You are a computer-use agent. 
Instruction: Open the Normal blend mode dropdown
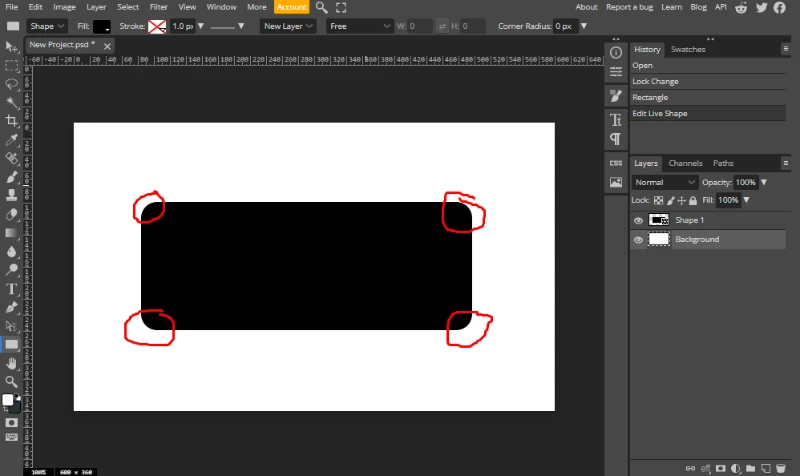pos(664,183)
